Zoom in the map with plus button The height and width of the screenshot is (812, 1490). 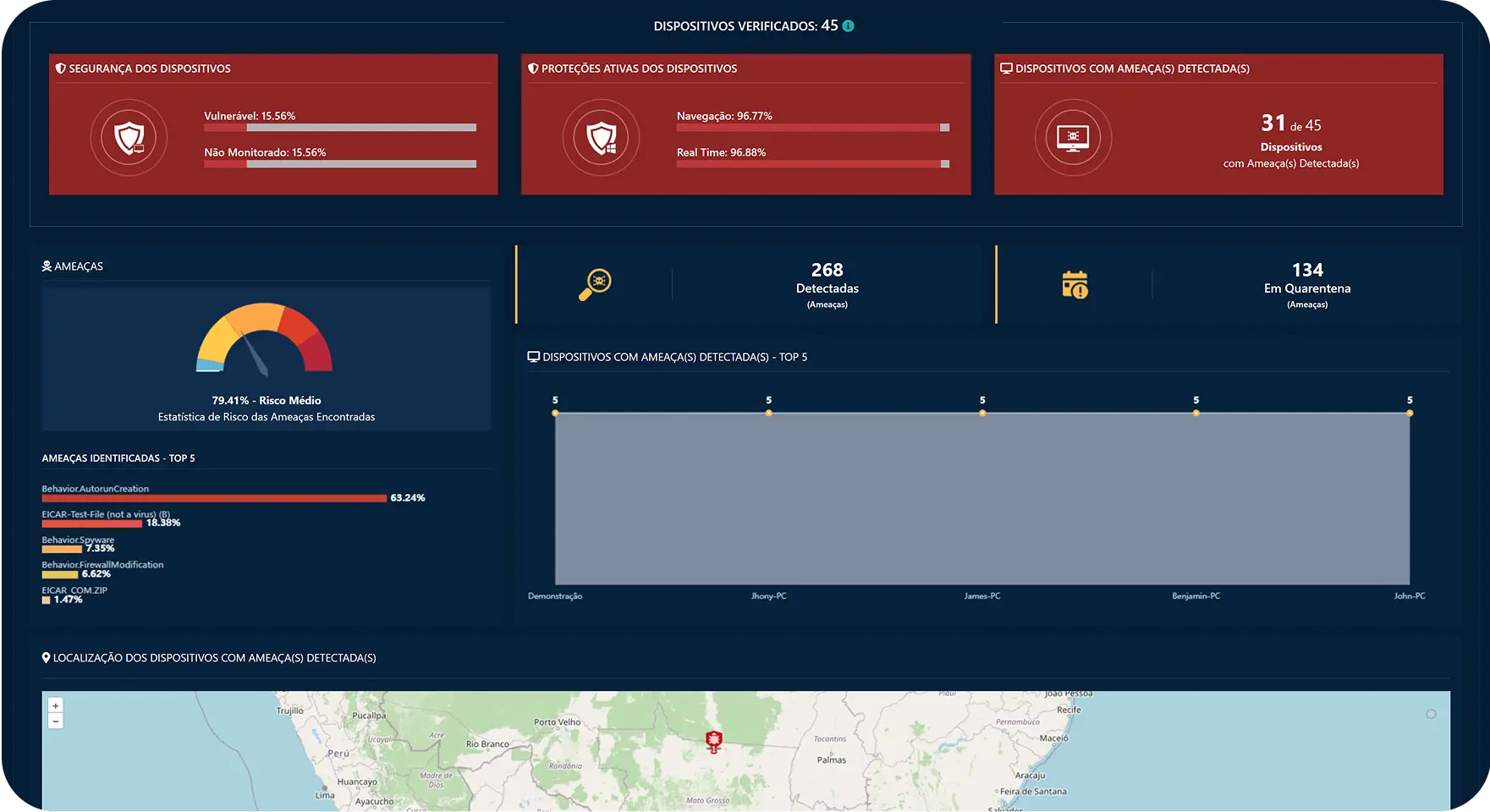pyautogui.click(x=56, y=705)
